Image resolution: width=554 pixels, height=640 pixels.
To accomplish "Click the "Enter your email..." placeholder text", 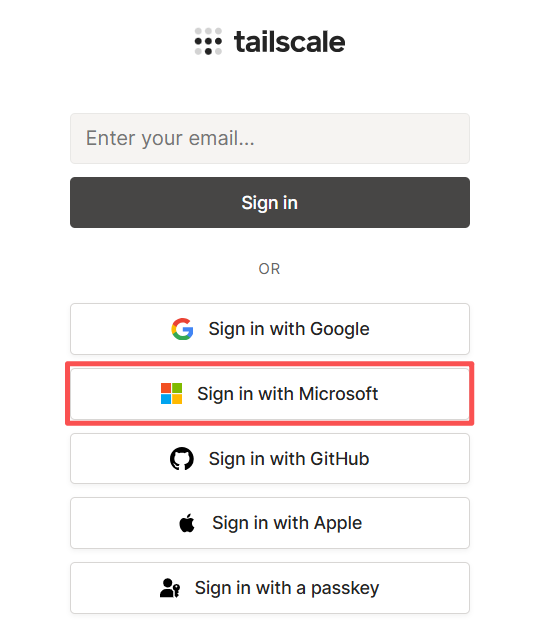I will 170,138.
